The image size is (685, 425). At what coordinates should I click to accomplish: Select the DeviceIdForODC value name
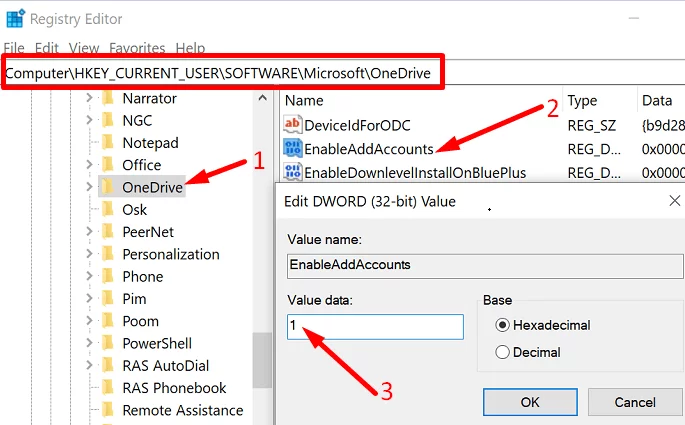[357, 125]
